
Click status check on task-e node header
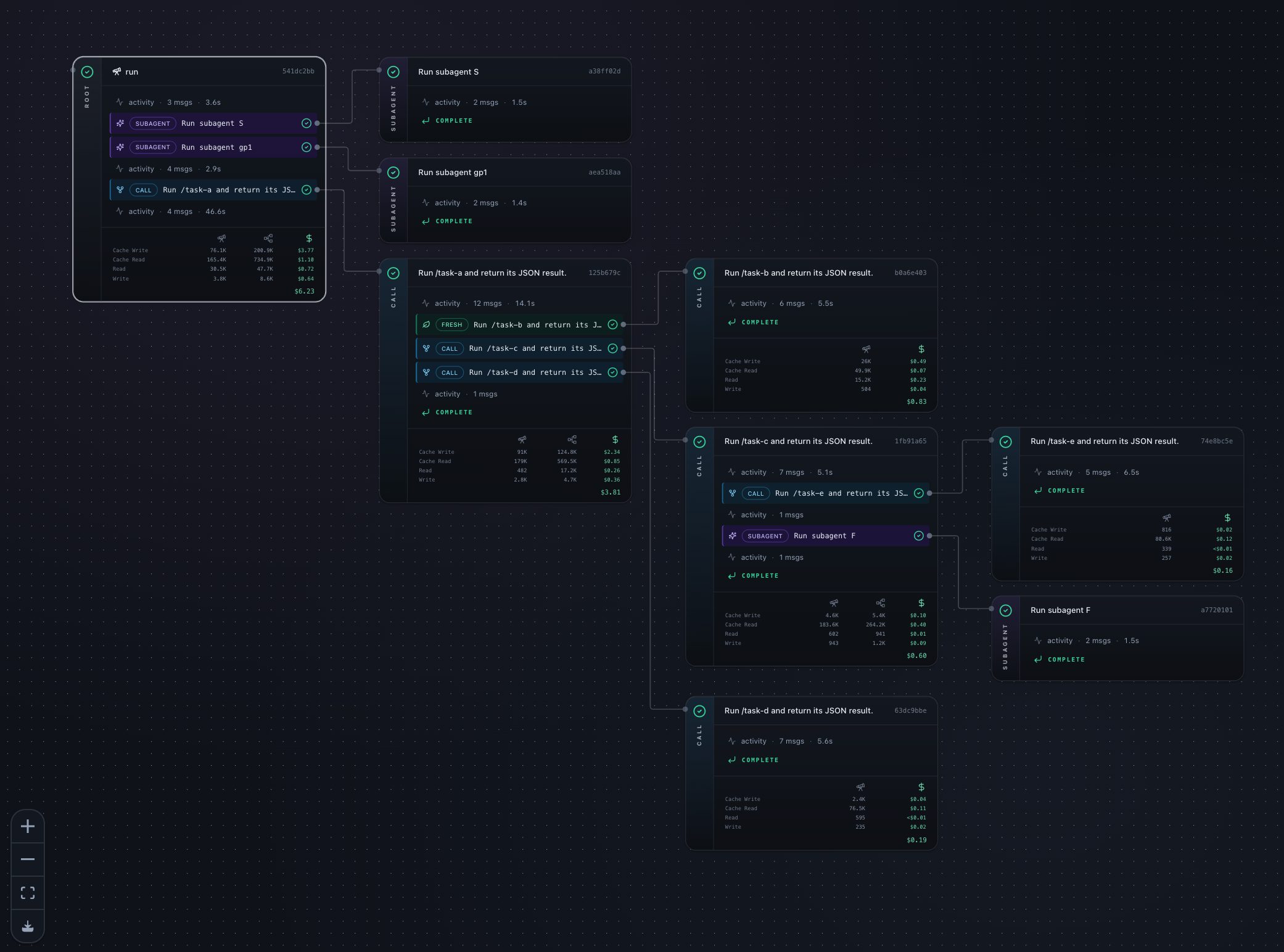pos(1006,441)
